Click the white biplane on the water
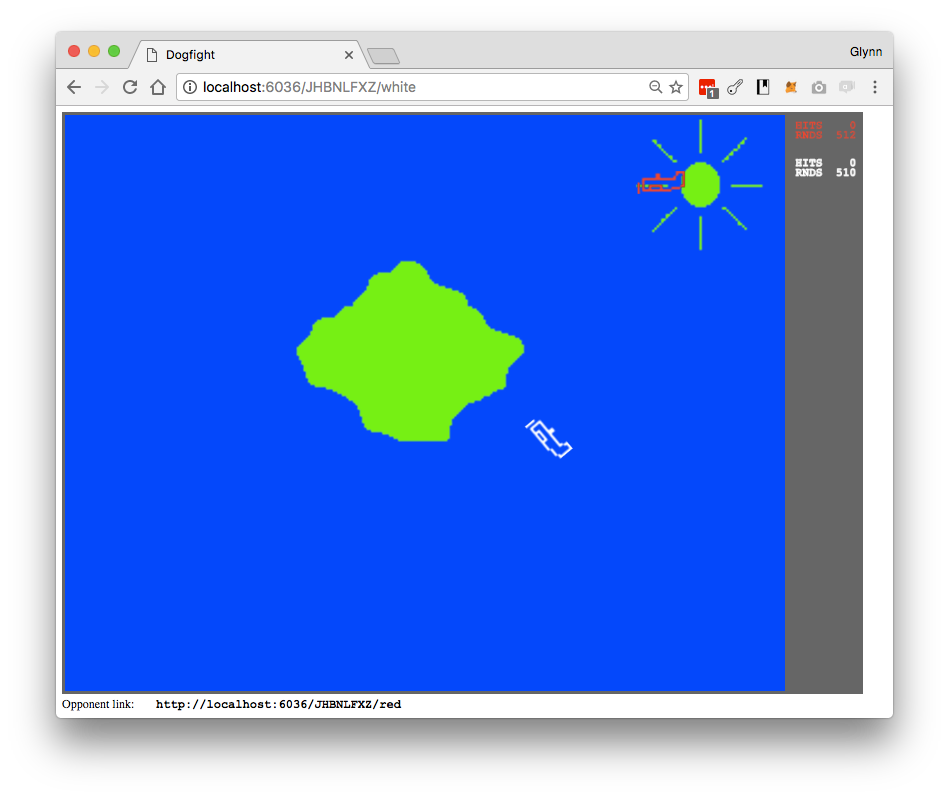 tap(549, 437)
